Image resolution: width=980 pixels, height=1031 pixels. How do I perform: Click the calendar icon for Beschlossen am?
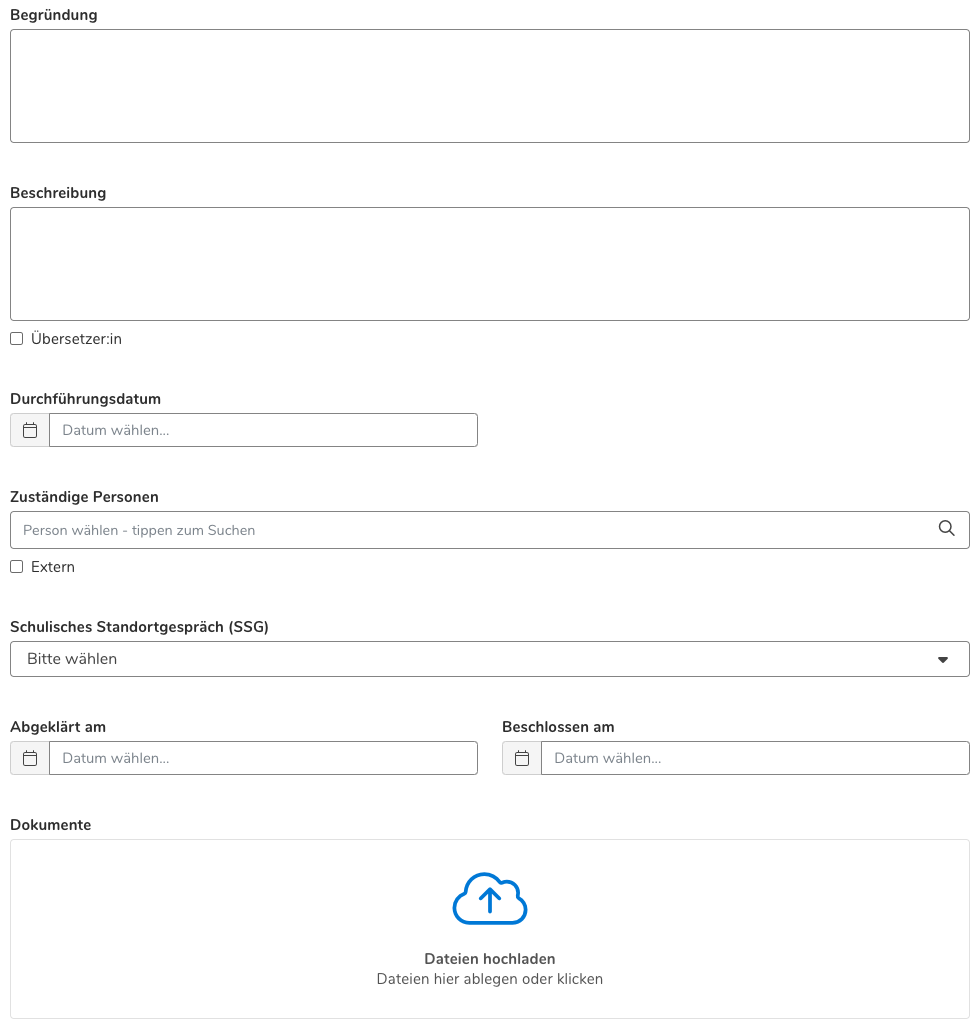522,758
